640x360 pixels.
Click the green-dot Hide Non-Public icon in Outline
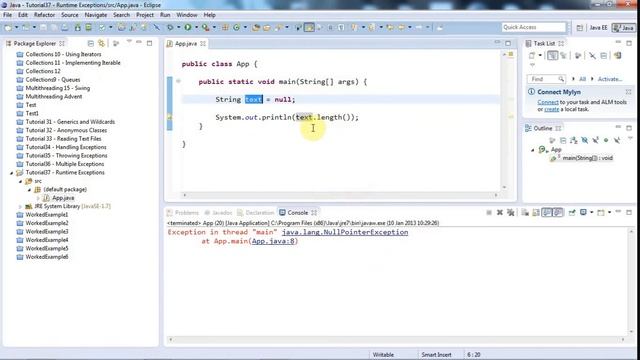click(606, 140)
